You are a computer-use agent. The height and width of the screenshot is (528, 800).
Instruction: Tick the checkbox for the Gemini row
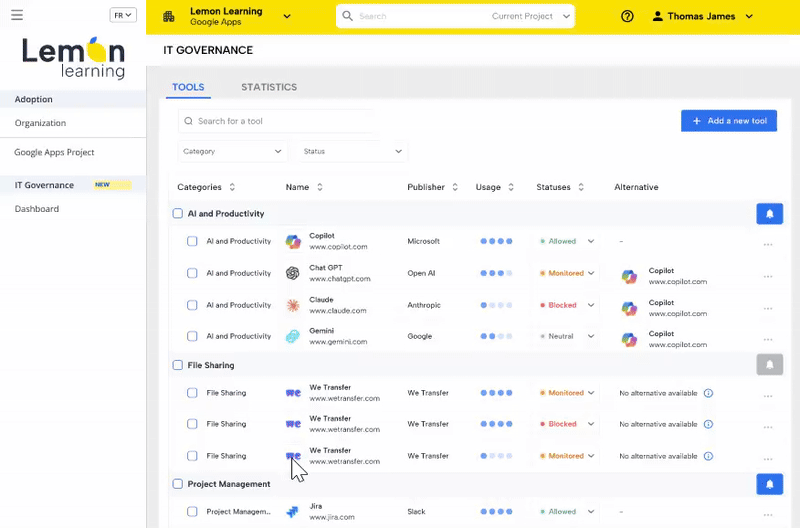193,337
